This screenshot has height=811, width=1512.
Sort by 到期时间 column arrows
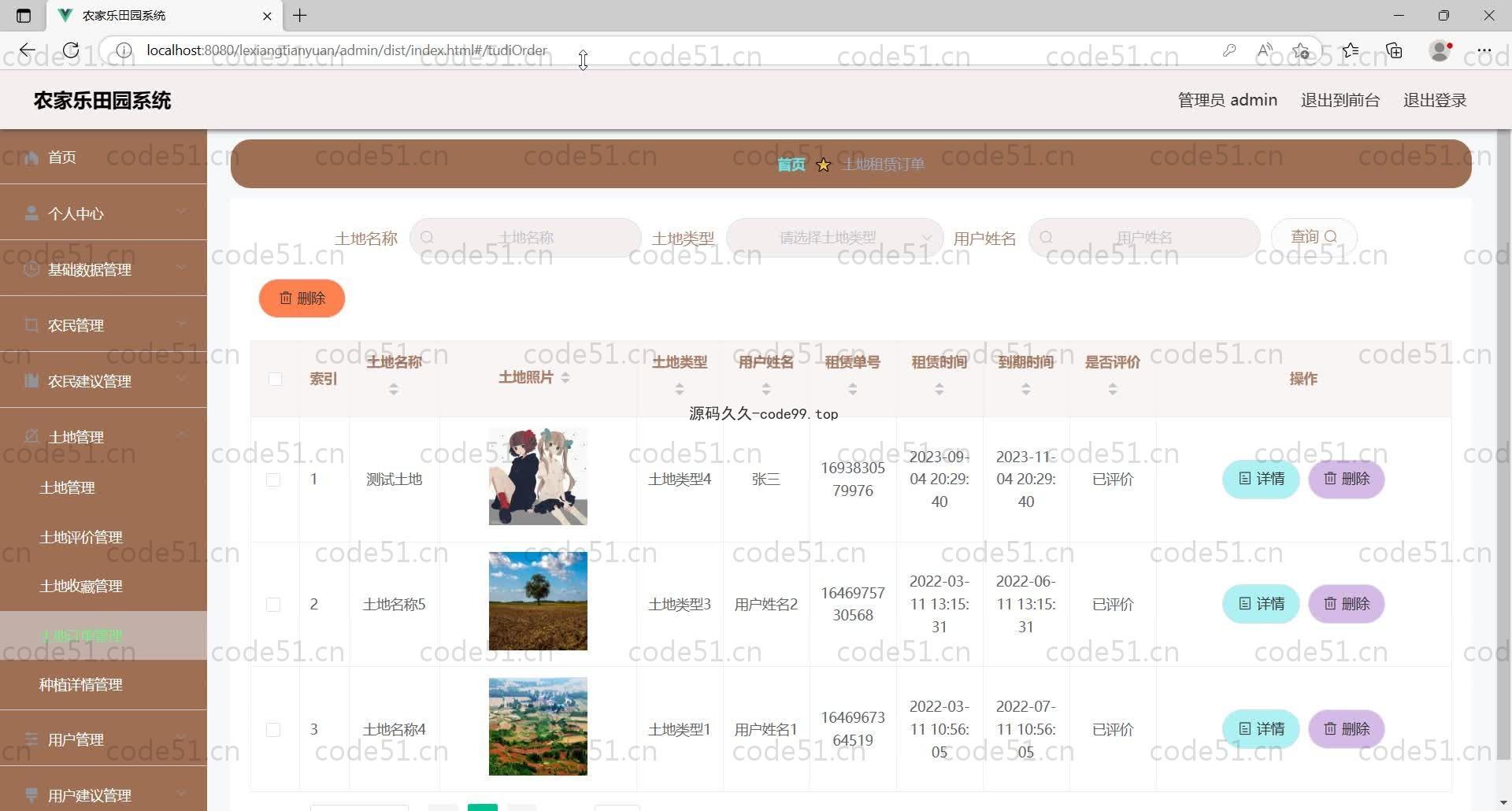point(1026,389)
